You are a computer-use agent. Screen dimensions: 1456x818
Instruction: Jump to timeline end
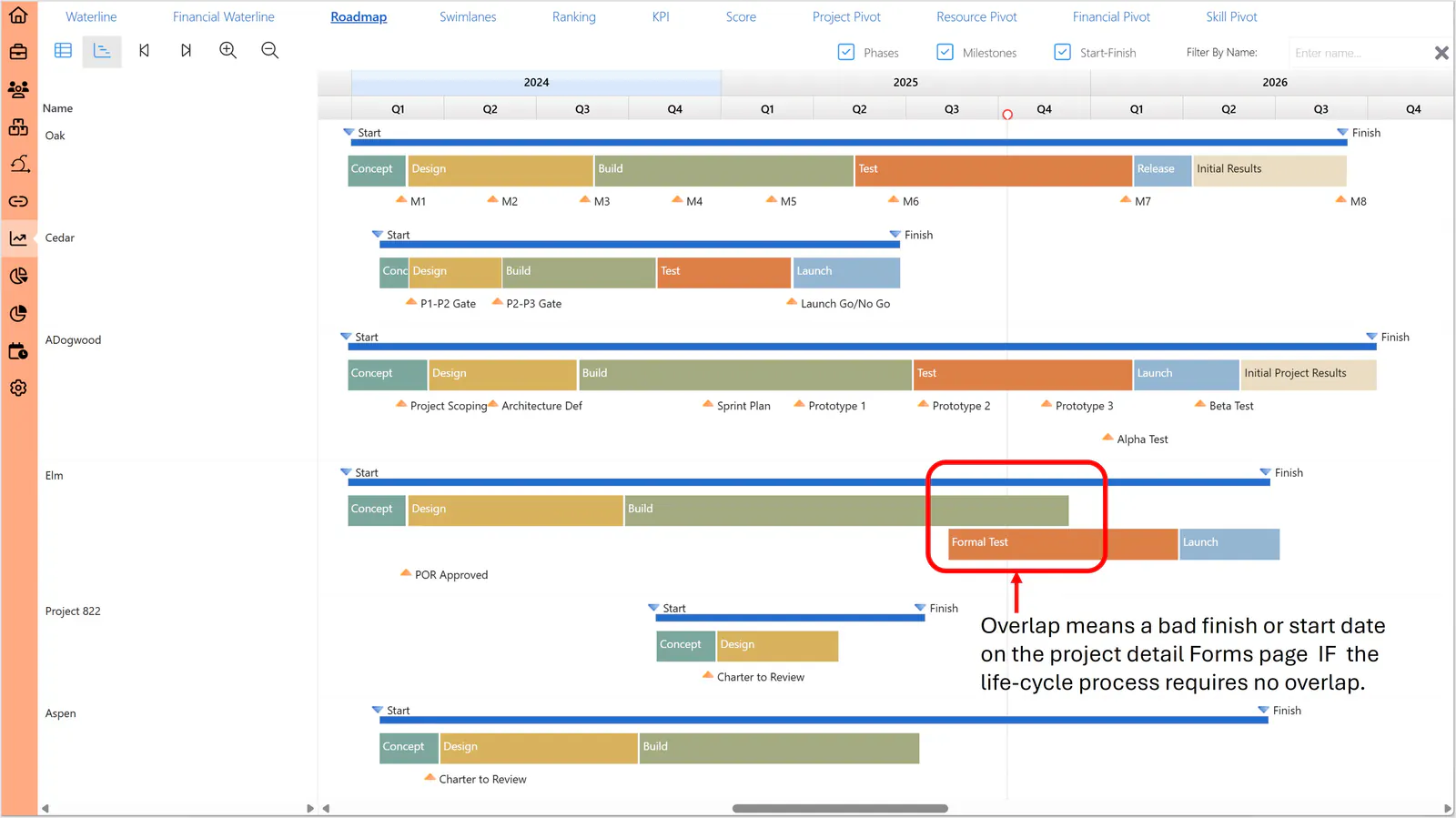(186, 51)
